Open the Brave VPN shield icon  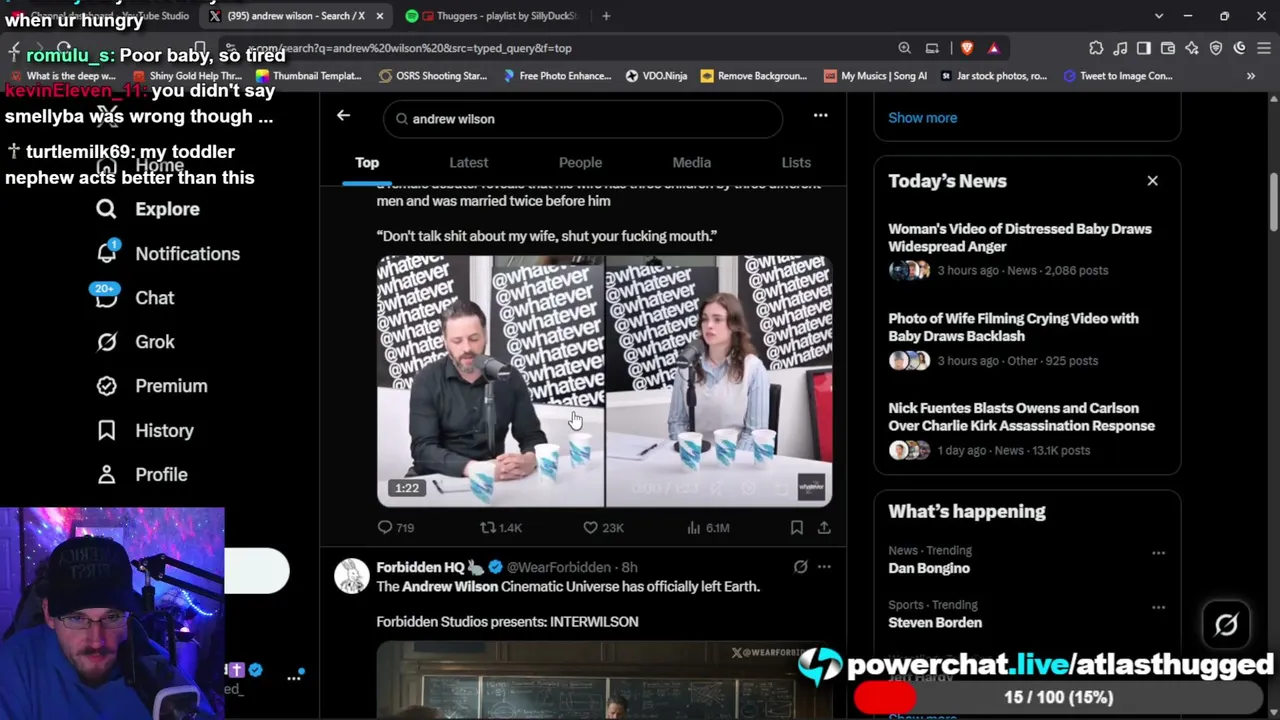1216,48
